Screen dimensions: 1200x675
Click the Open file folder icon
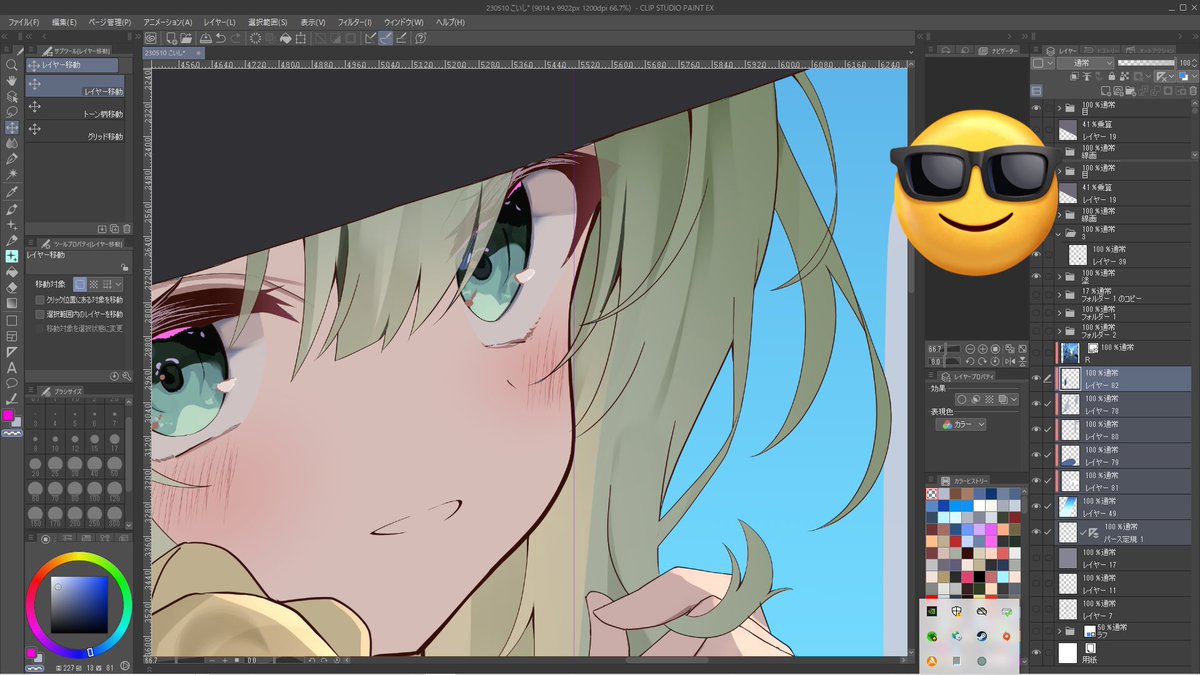tap(187, 38)
